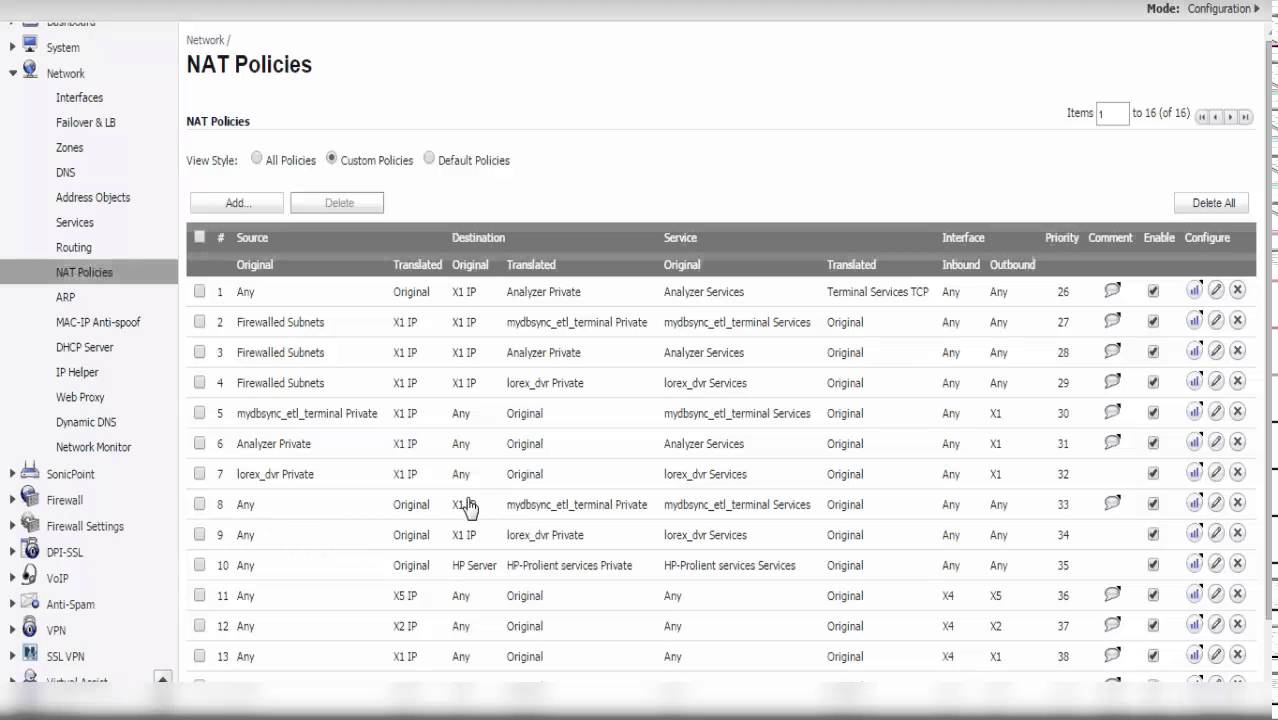Go to first page of items
1278x720 pixels.
tap(1202, 117)
